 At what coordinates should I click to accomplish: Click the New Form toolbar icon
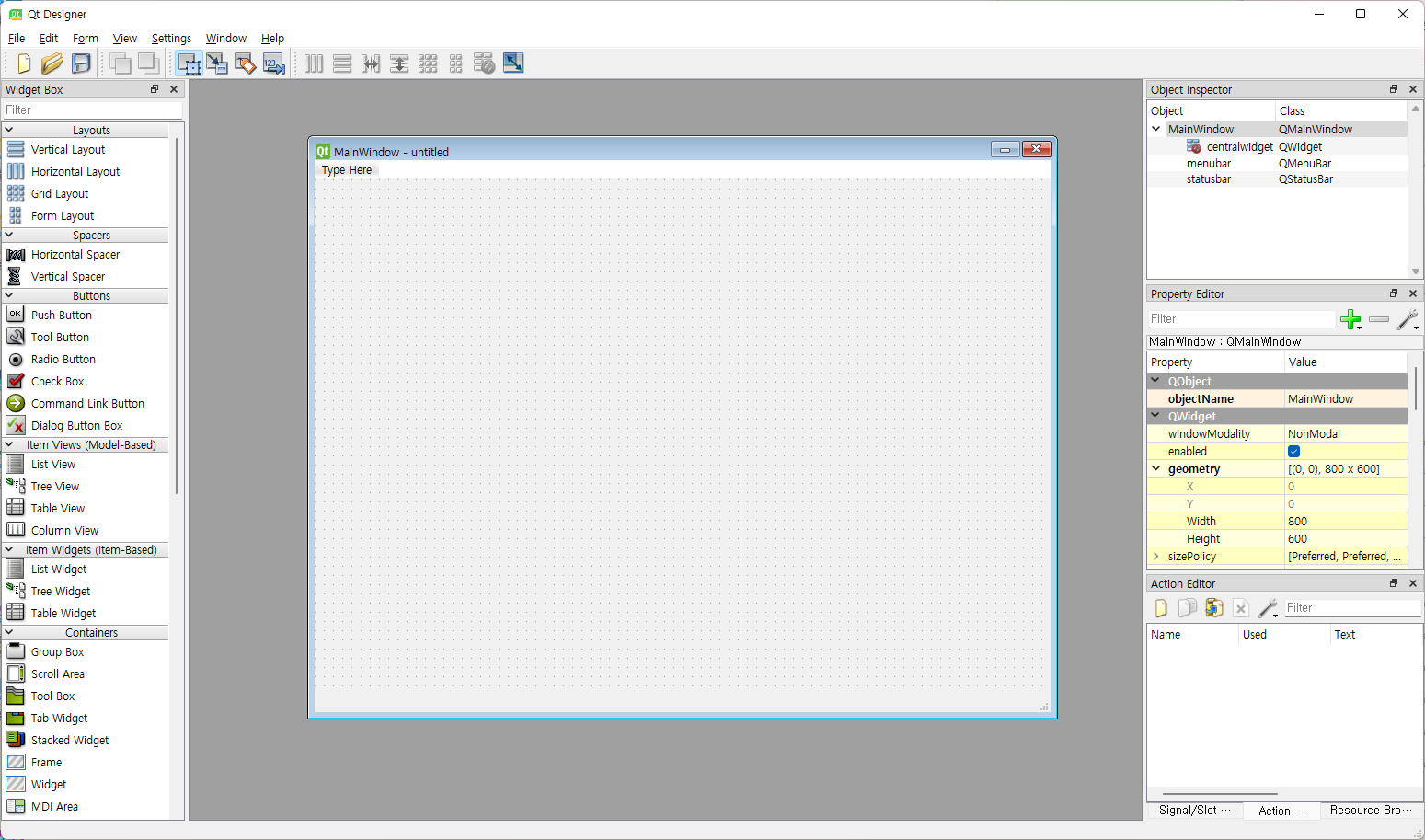[x=24, y=63]
